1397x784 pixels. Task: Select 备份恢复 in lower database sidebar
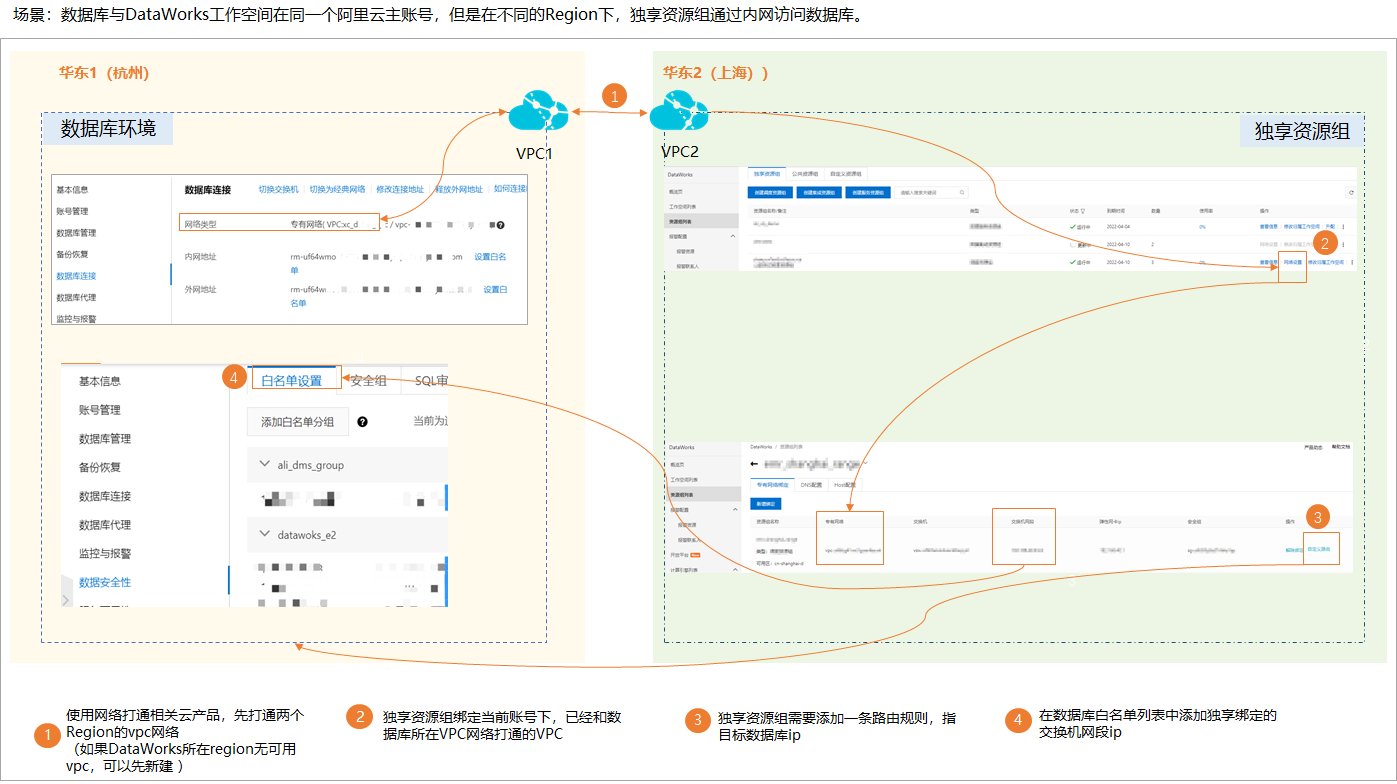(x=100, y=467)
